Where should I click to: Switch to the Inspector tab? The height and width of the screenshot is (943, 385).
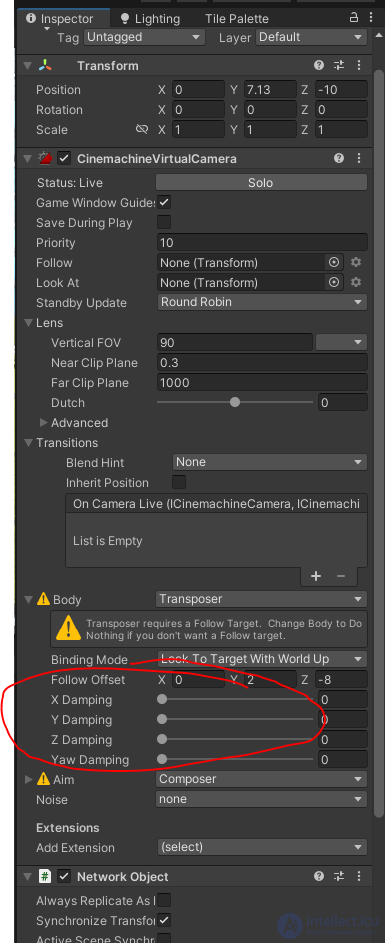(59, 19)
